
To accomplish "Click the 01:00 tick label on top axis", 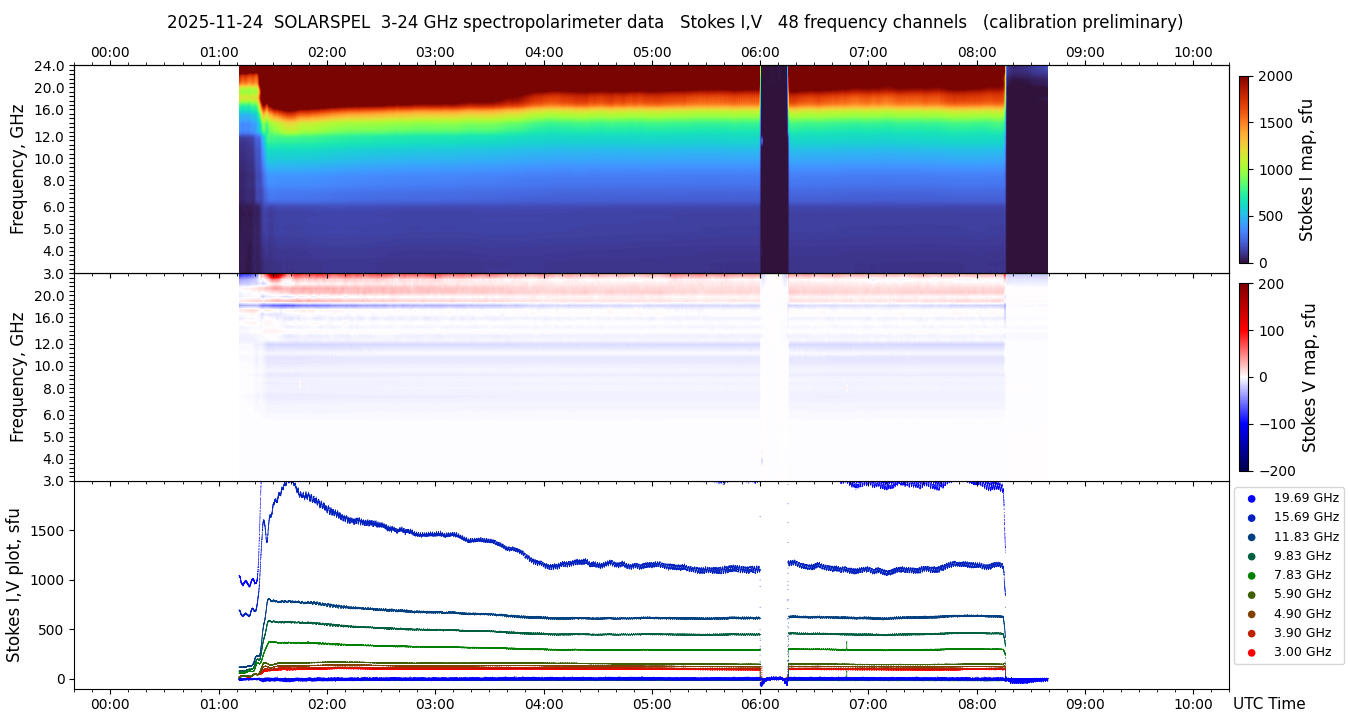I will pos(218,52).
